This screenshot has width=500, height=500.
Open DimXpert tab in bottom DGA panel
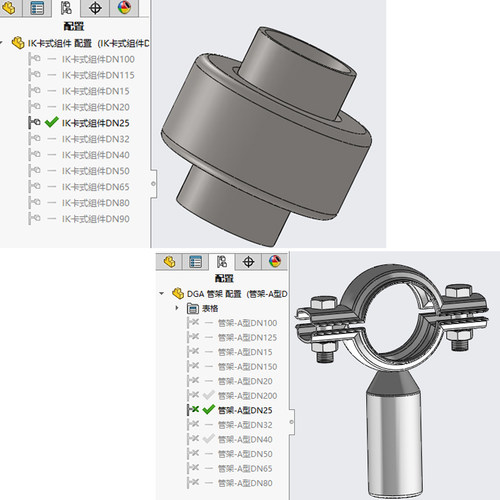(248, 262)
